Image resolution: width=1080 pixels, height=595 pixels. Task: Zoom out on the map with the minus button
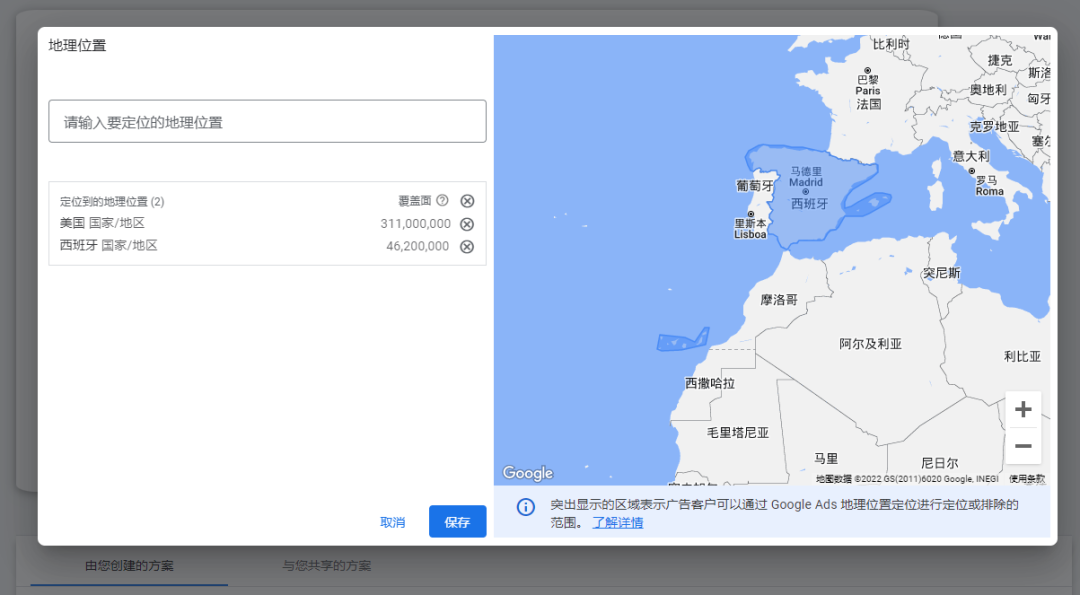pos(1023,446)
